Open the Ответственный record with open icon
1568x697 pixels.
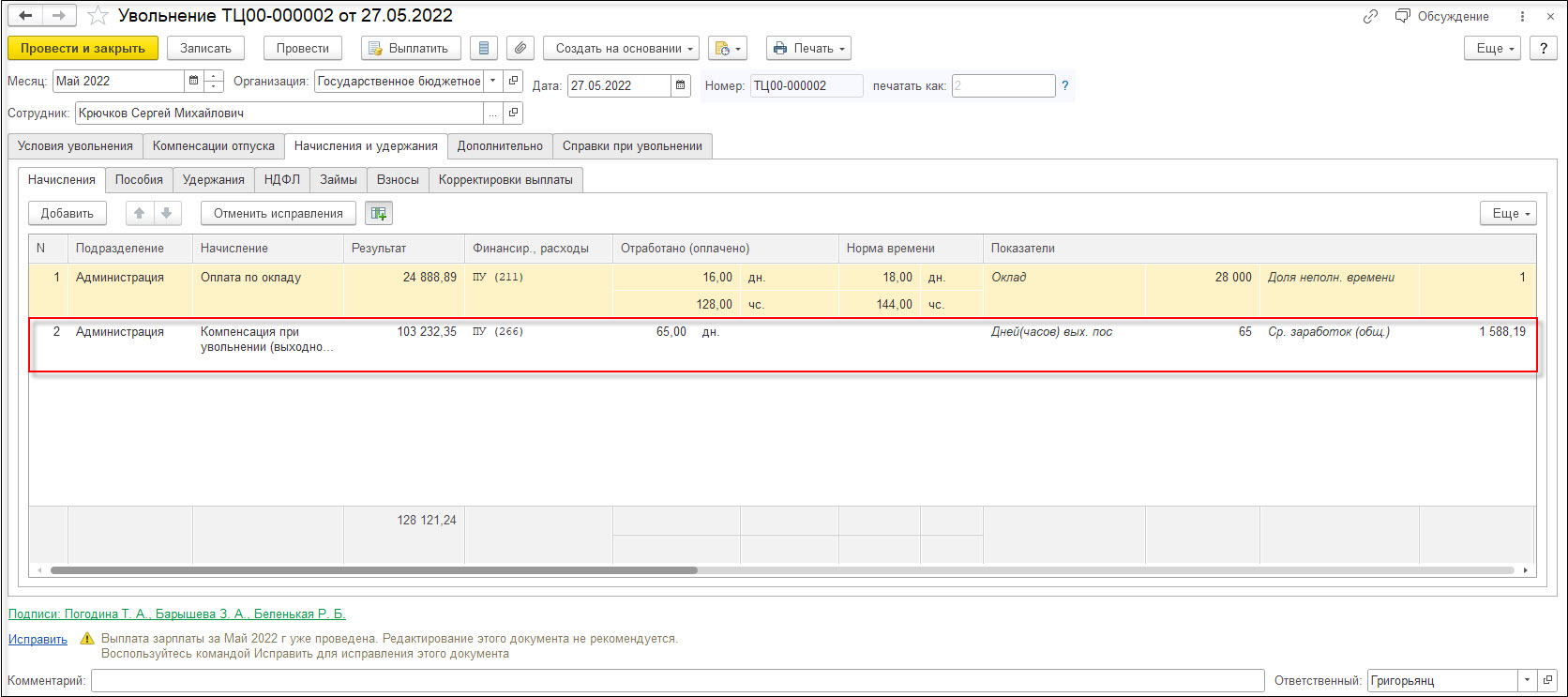[x=1547, y=680]
